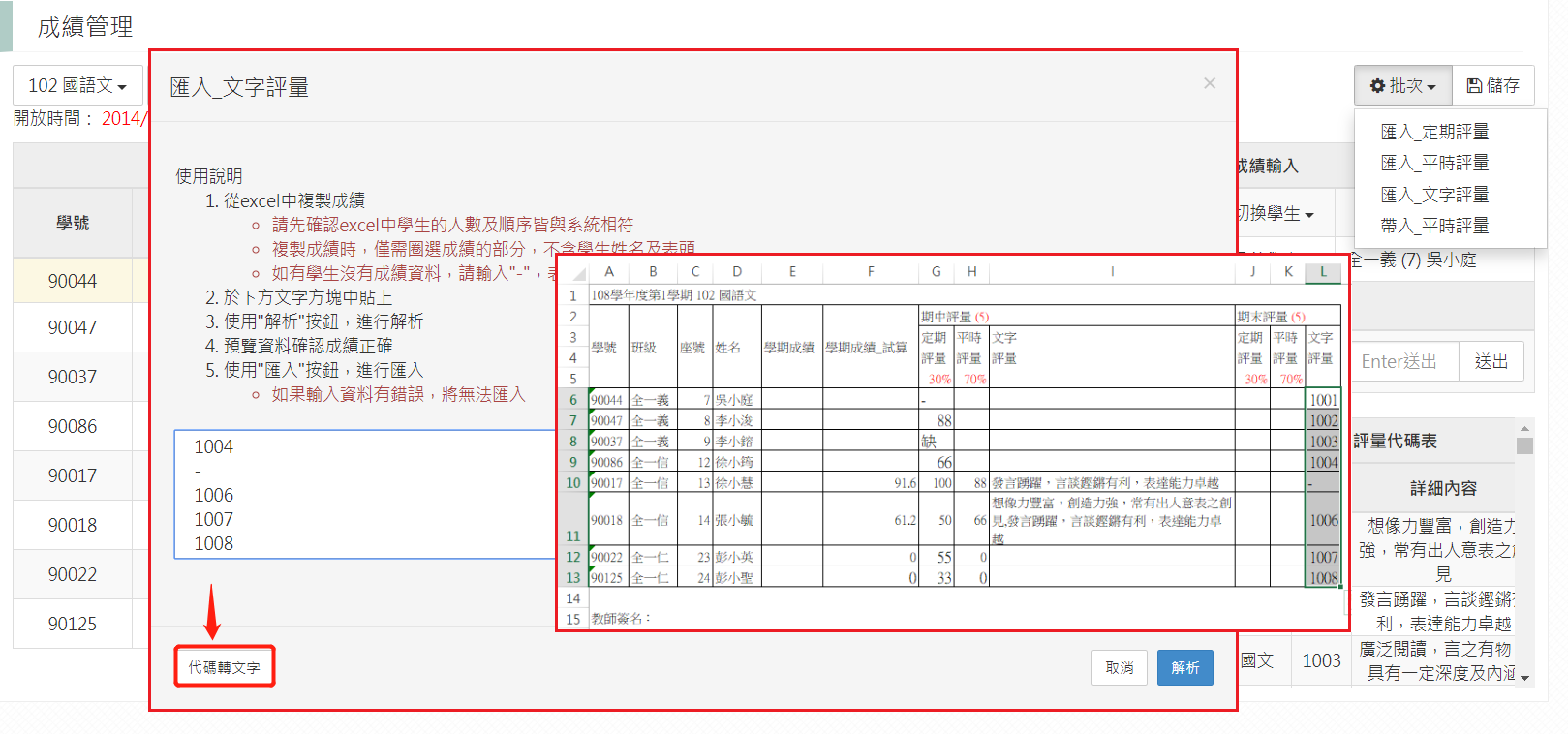Select 匯入_定期評量 menu item
1568x734 pixels.
(x=1434, y=132)
